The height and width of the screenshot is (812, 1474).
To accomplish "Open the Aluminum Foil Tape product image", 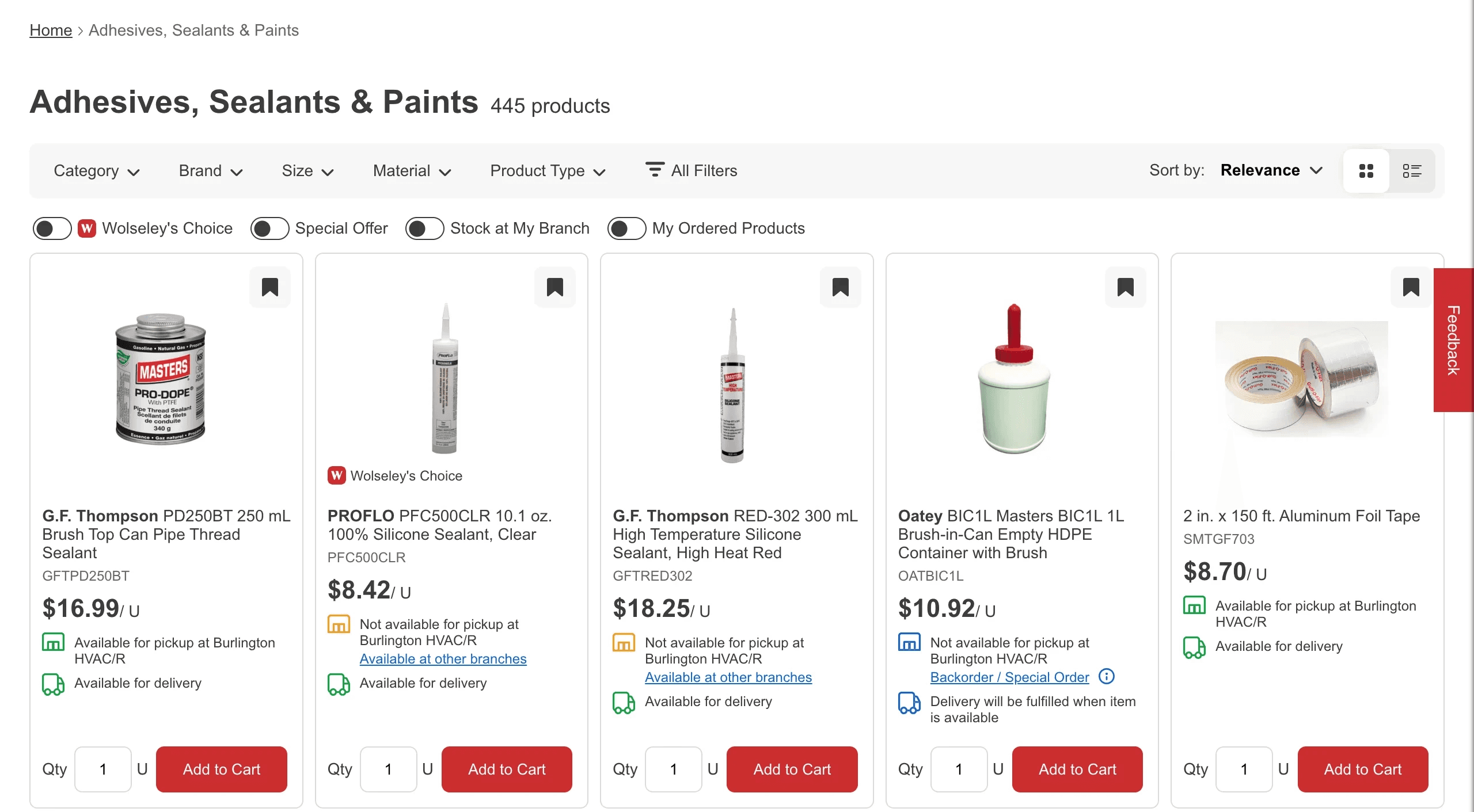I will coord(1301,379).
